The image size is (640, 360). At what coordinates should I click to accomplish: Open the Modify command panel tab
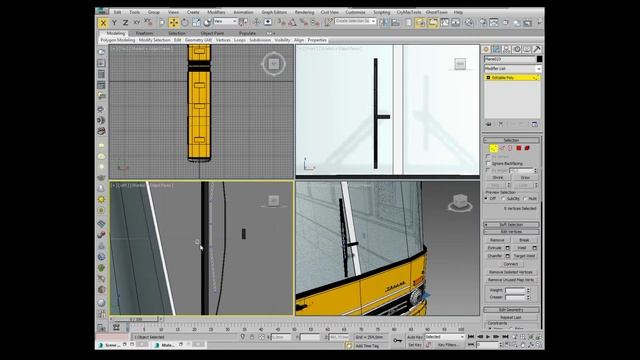(x=496, y=49)
